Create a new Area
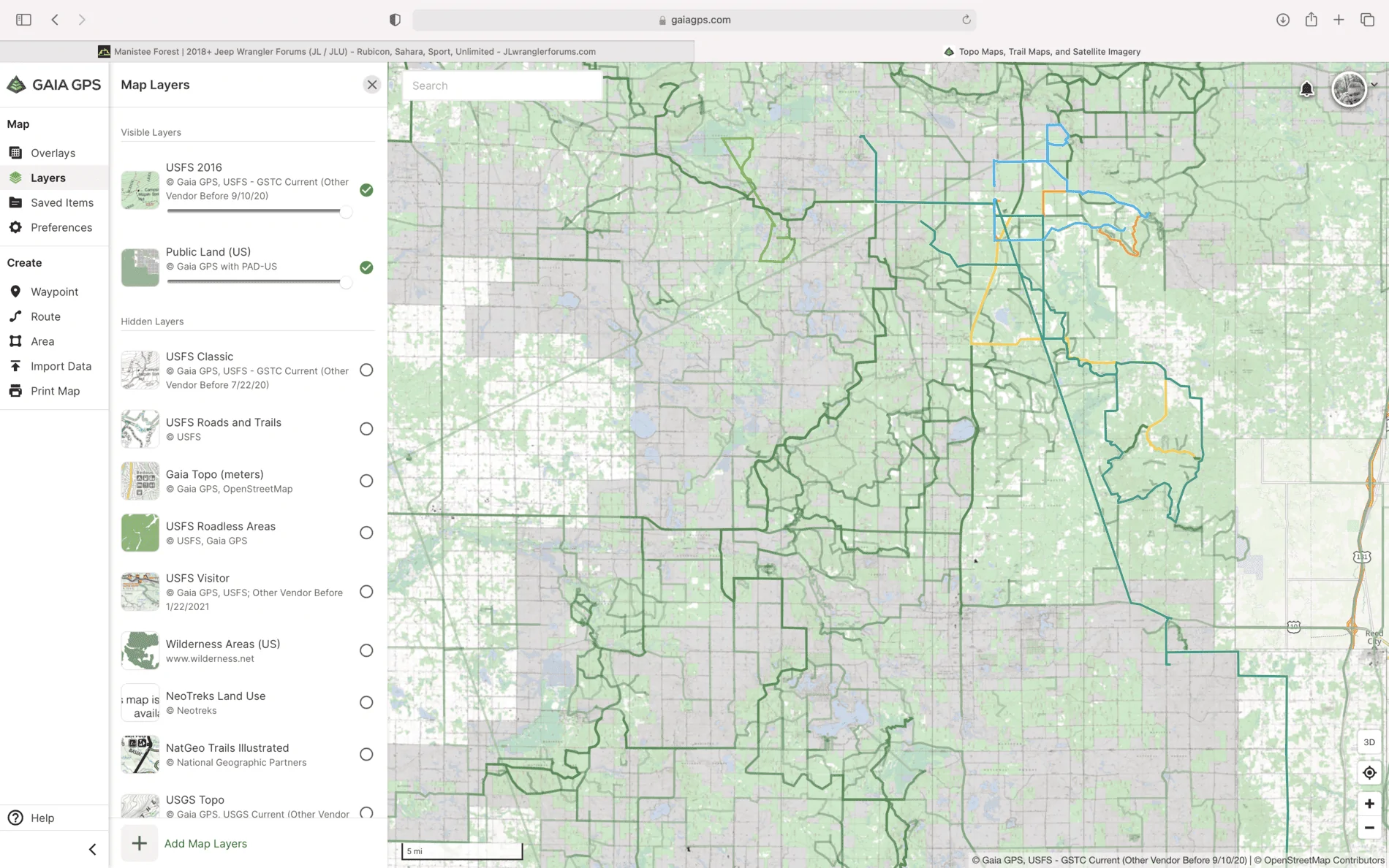The image size is (1389, 868). click(54, 341)
